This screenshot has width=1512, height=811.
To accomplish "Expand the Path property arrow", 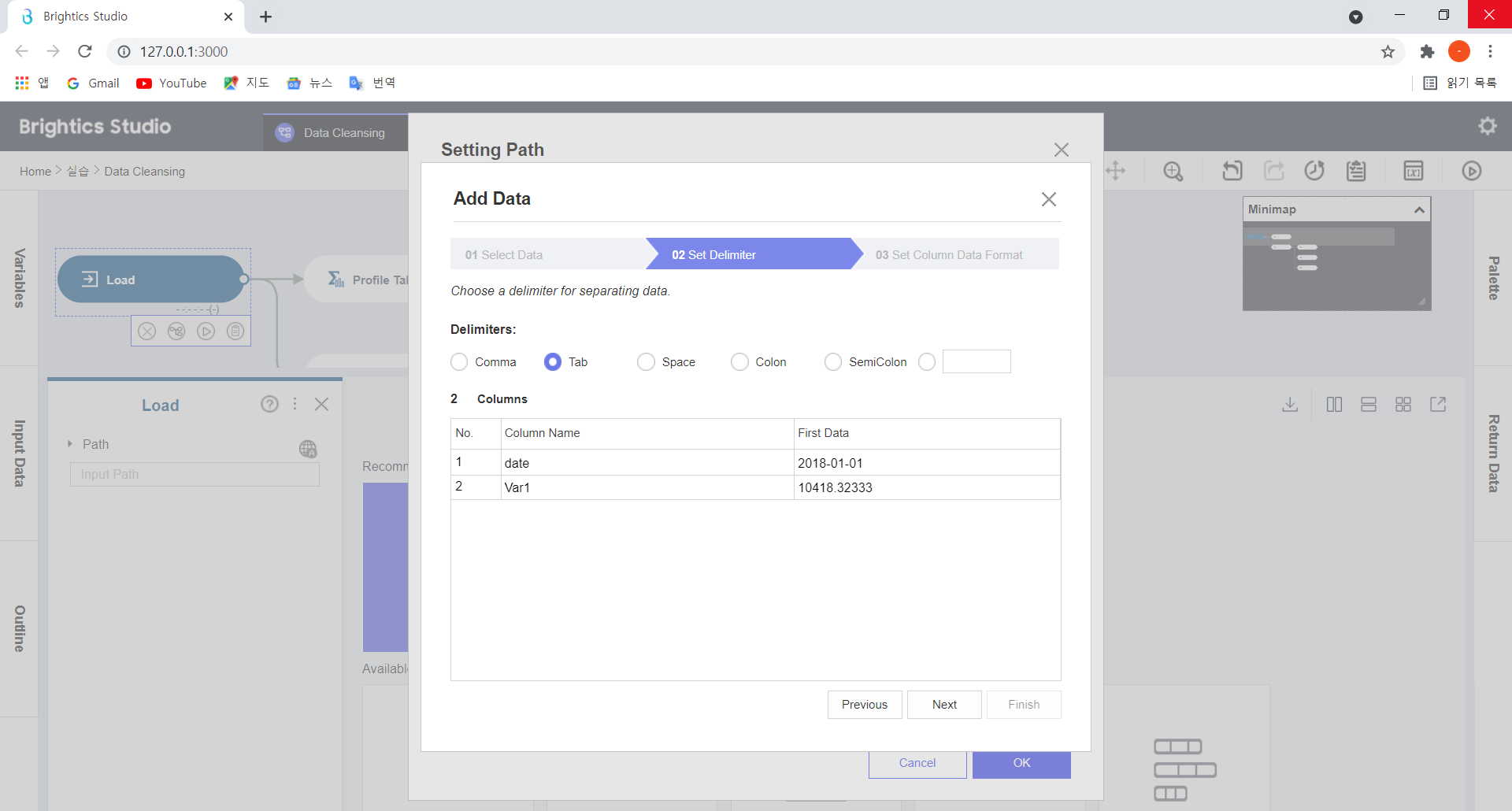I will pyautogui.click(x=70, y=444).
